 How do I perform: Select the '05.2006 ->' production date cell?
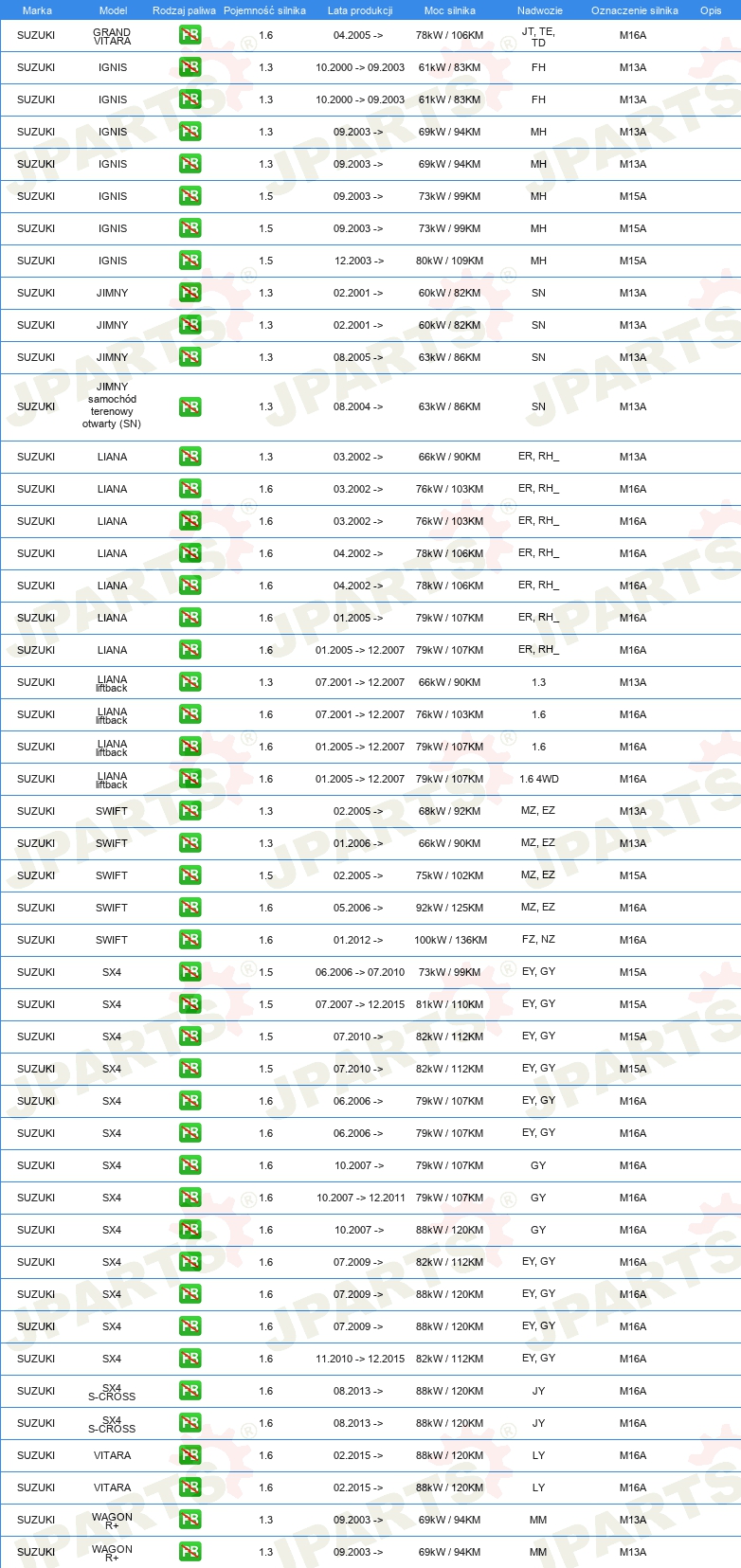[x=358, y=908]
